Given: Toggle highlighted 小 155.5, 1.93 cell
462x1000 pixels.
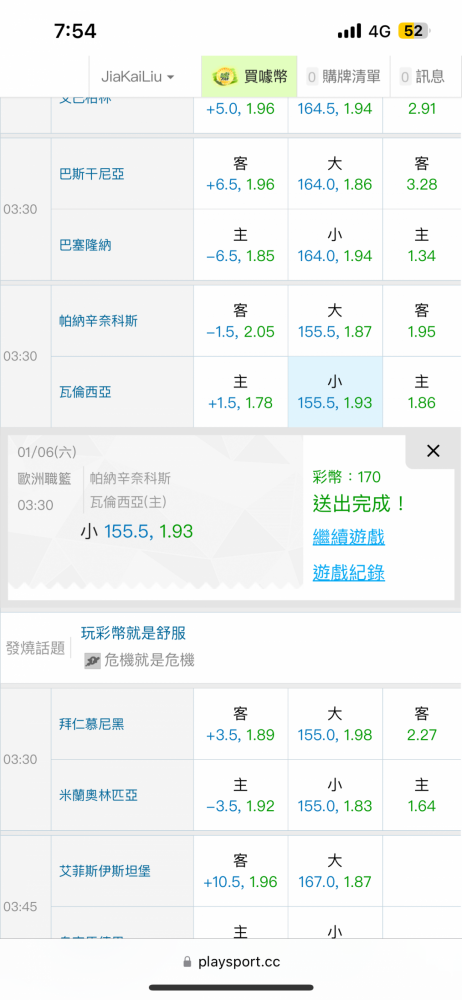Looking at the screenshot, I should [335, 392].
